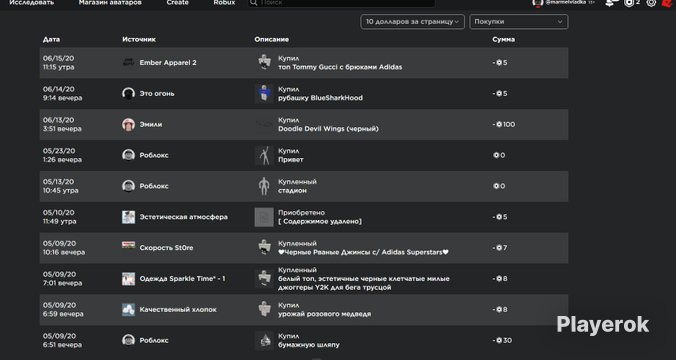Click the Эмили avatar icon
Viewport: 676px width, 360px height.
coord(128,124)
